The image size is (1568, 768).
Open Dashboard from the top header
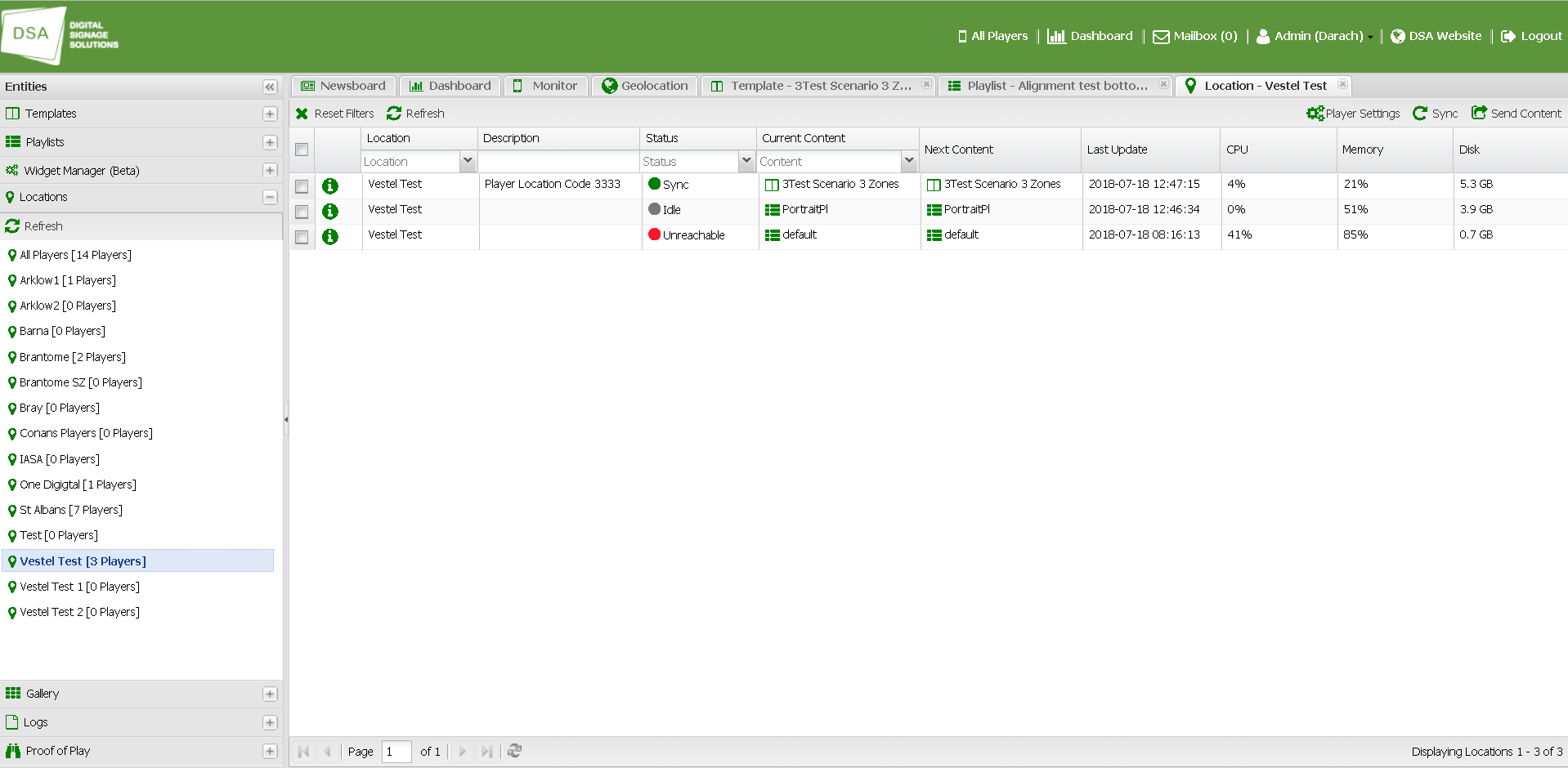(1091, 36)
